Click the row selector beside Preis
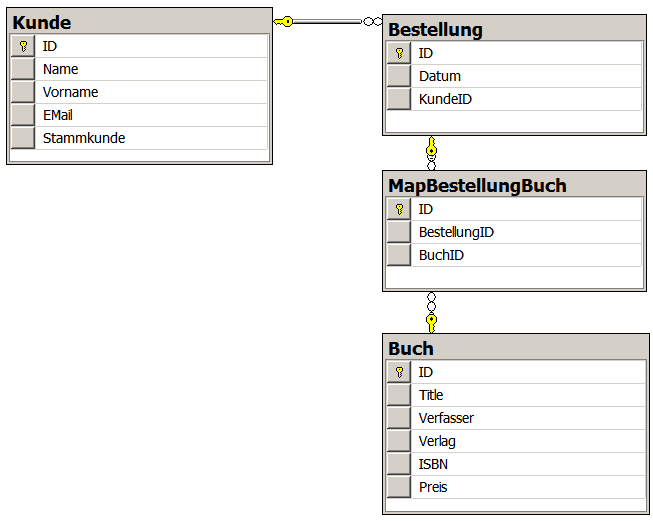This screenshot has width=653, height=521. point(399,487)
